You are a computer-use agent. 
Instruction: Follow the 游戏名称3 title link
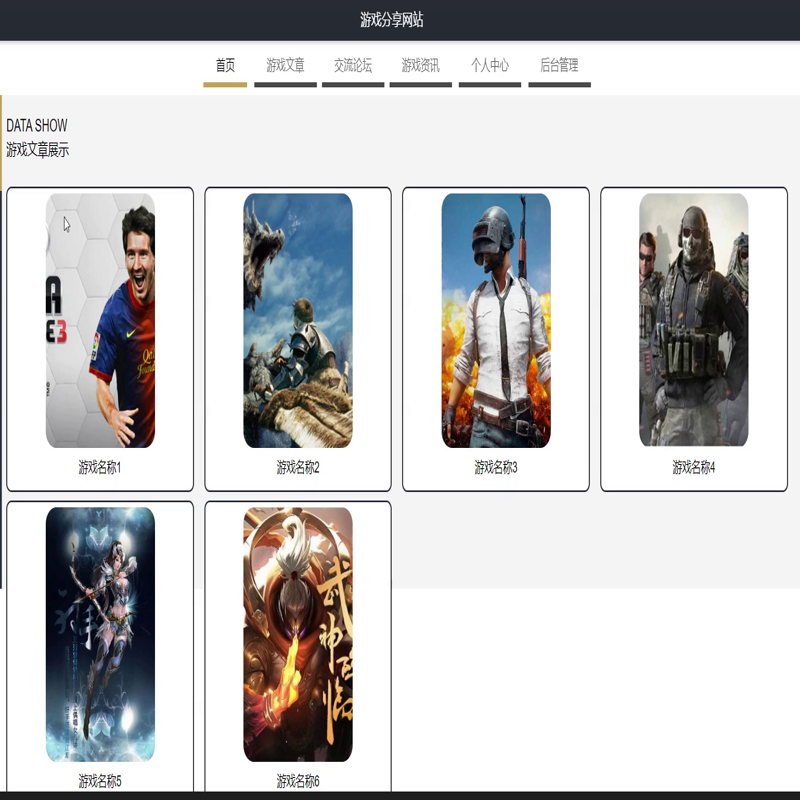point(496,467)
